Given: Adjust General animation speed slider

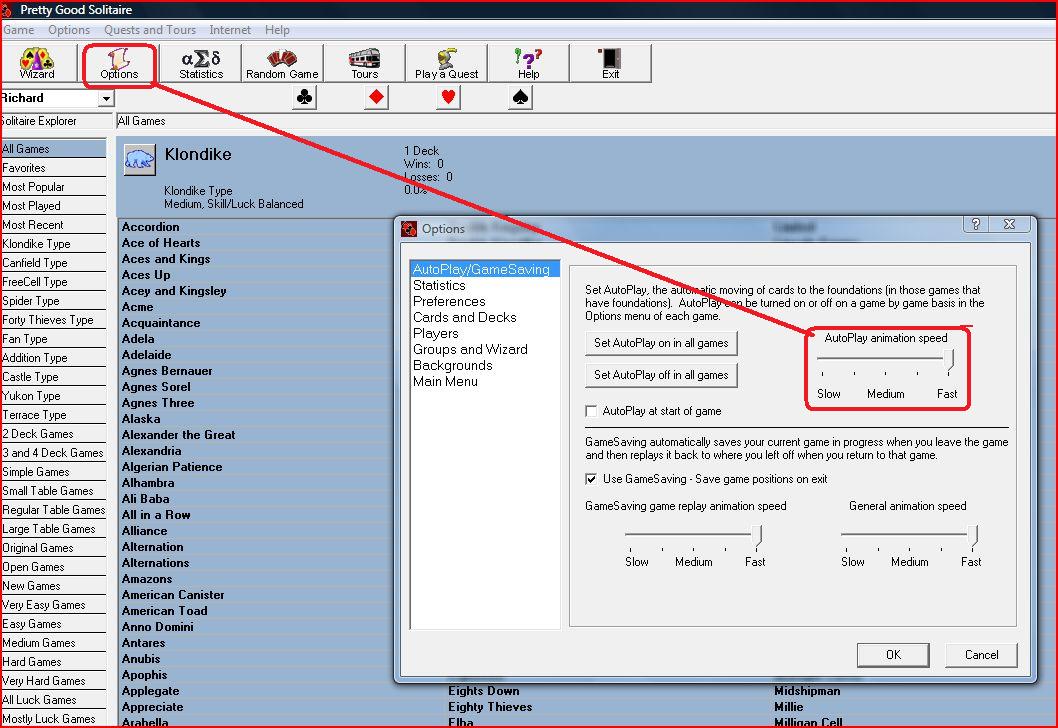Looking at the screenshot, I should coord(972,536).
